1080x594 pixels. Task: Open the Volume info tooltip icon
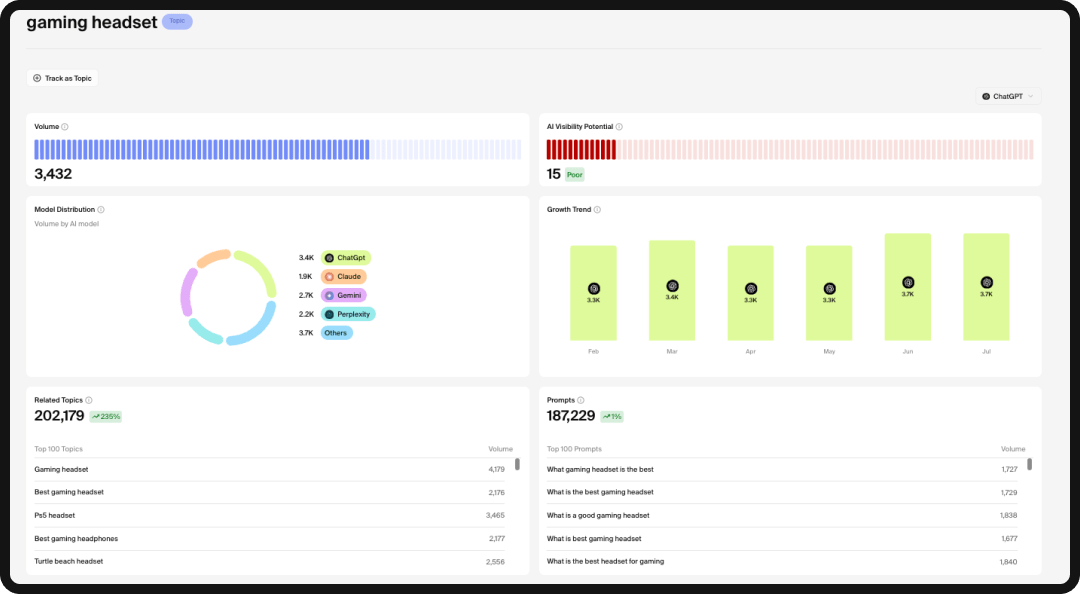[64, 127]
